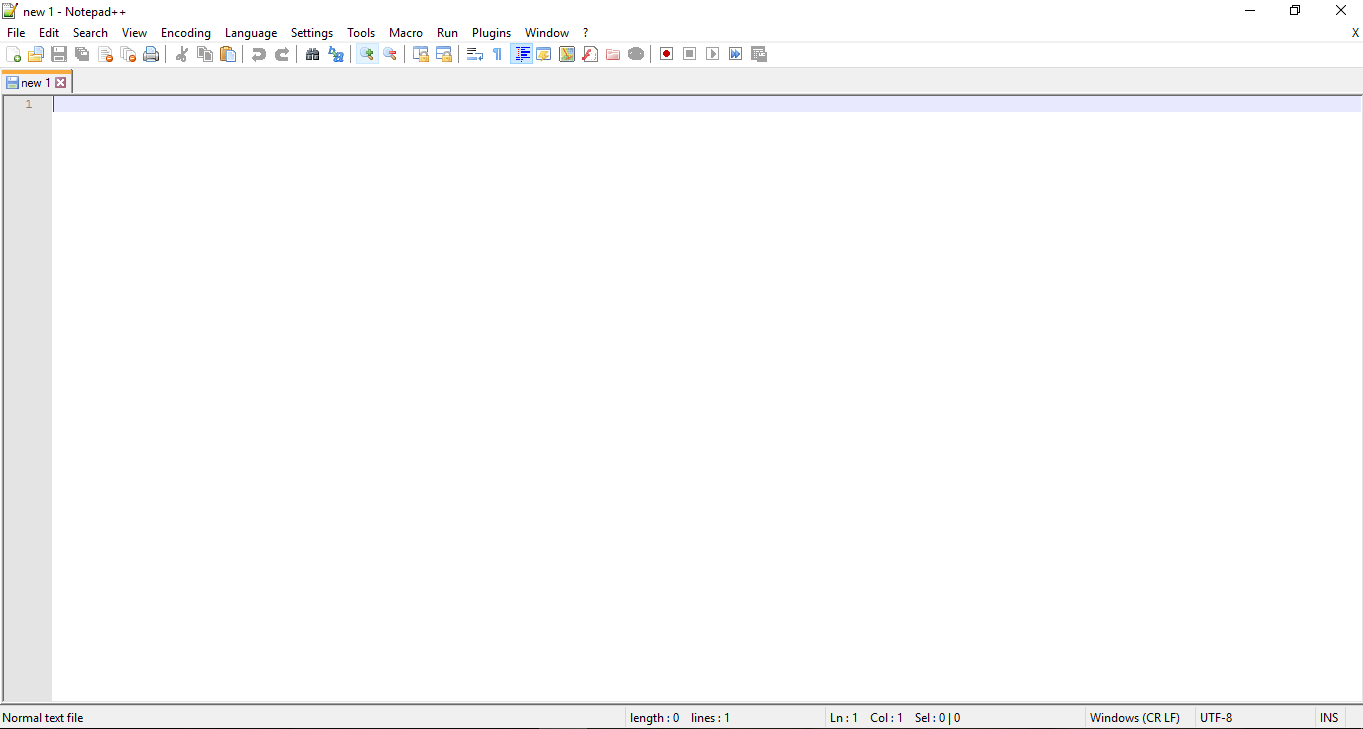Toggle INS overtype indicator in status bar
1363x729 pixels.
point(1329,717)
